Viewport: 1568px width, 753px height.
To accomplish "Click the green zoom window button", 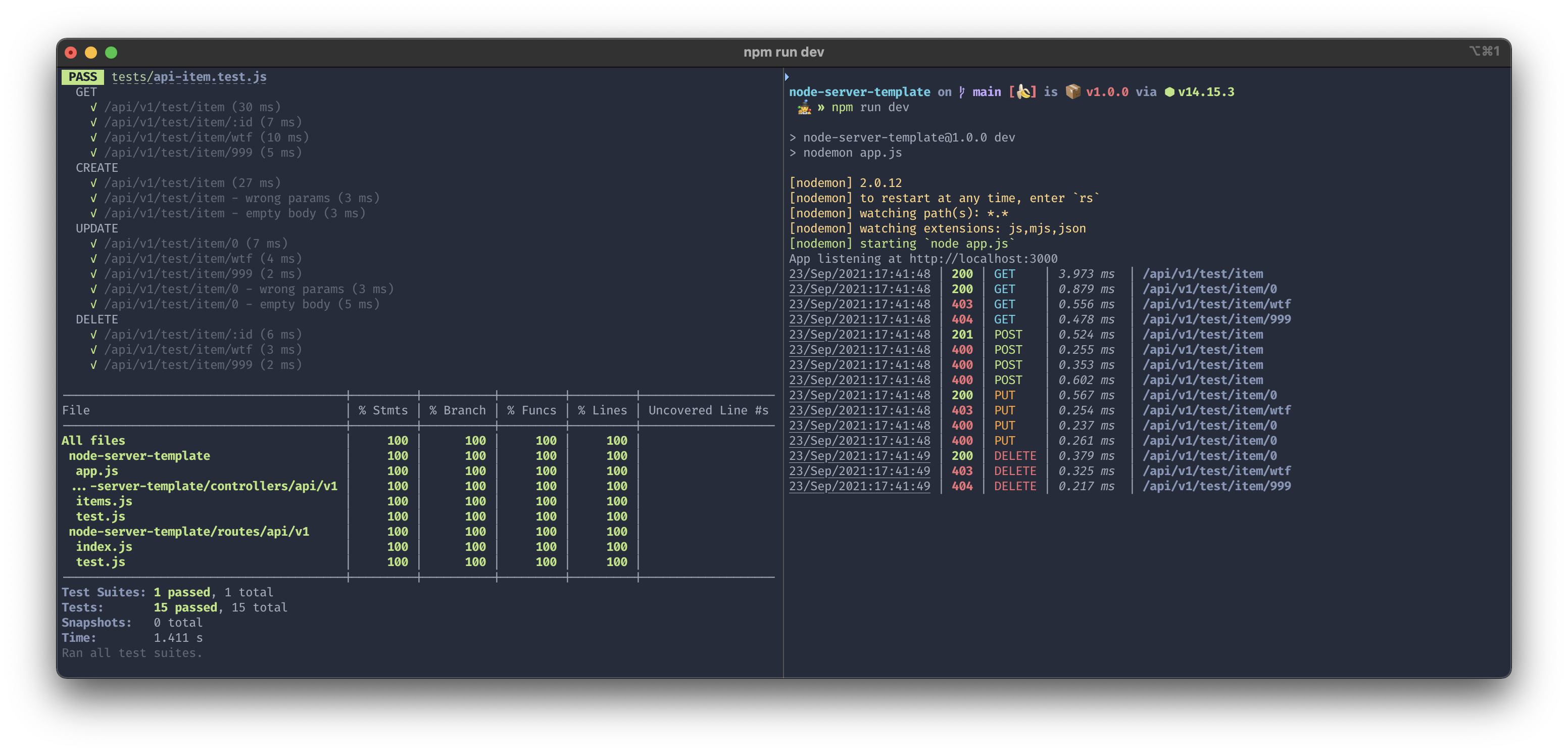I will (x=112, y=53).
